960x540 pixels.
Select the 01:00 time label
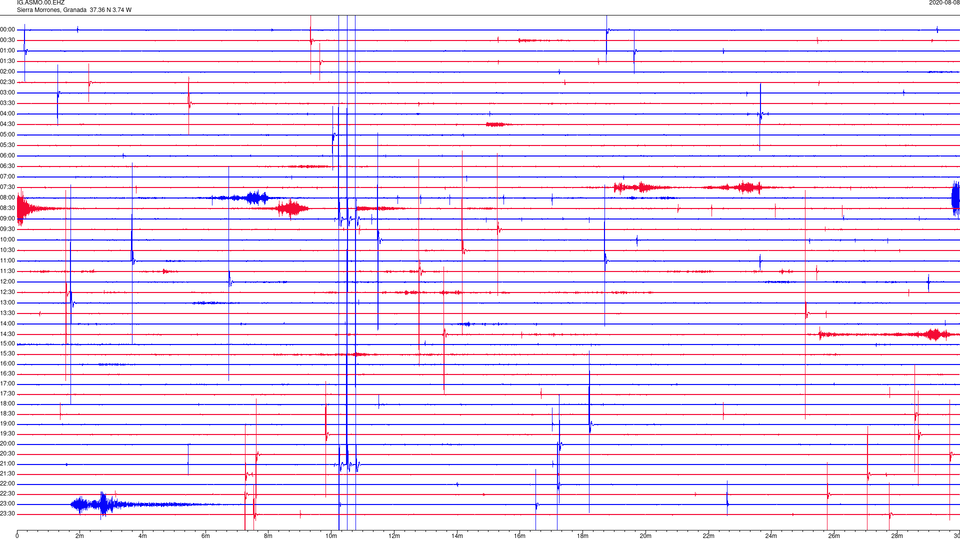(7, 51)
